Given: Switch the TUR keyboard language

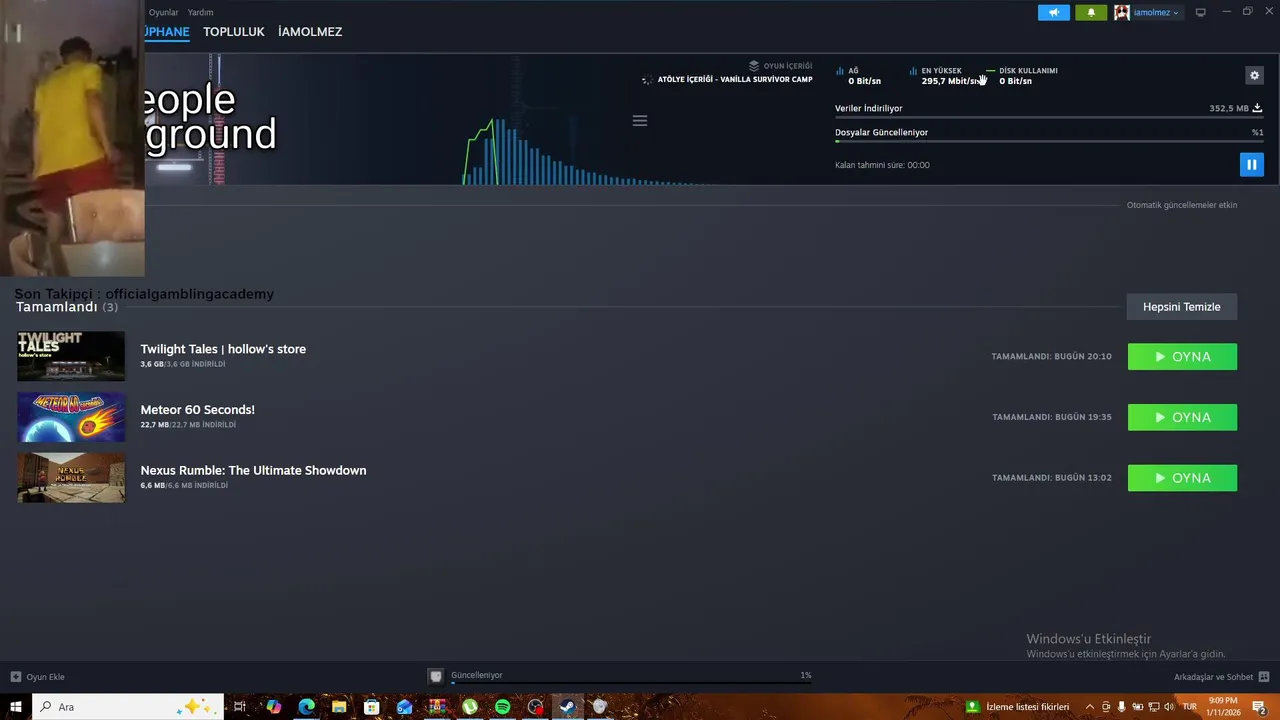Looking at the screenshot, I should tap(1190, 707).
